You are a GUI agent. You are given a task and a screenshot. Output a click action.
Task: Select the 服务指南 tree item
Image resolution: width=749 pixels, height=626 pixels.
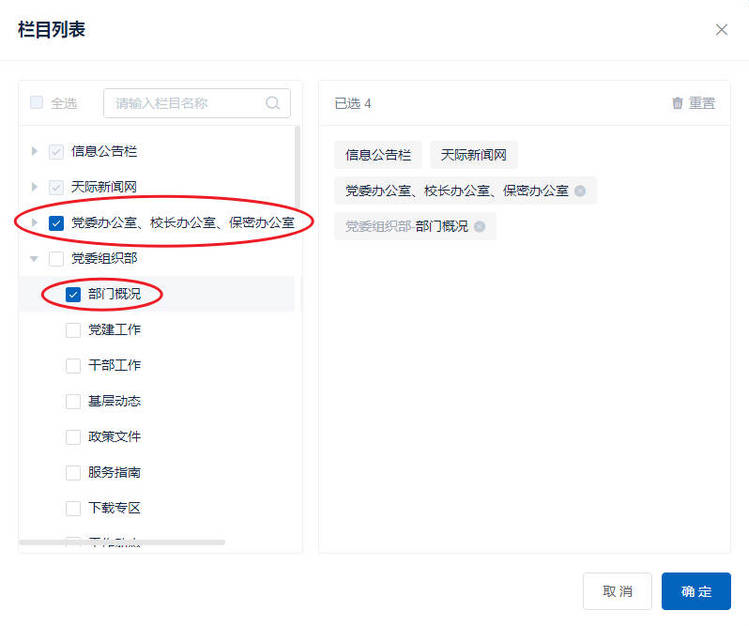114,472
